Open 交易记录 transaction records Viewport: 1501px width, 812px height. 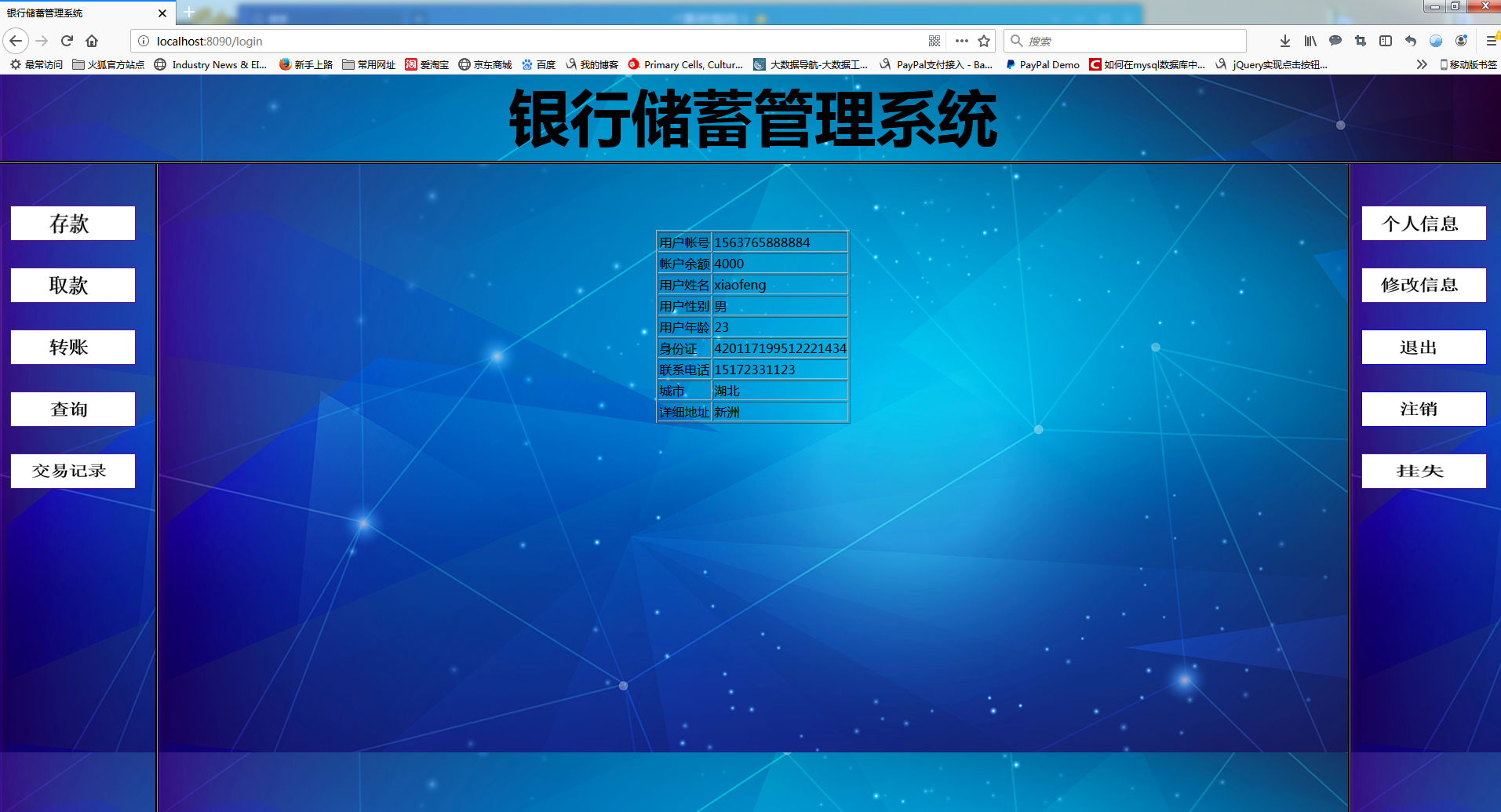(72, 471)
